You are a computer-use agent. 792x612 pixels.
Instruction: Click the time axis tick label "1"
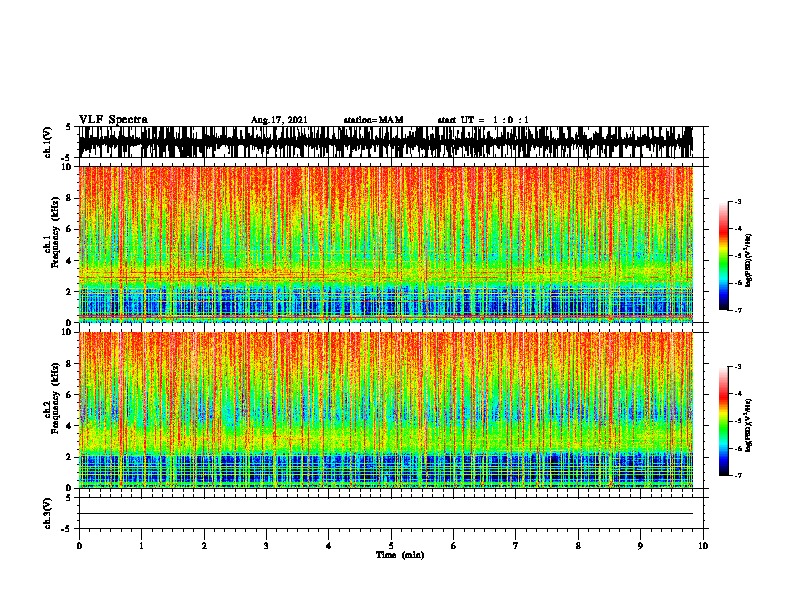pos(141,546)
